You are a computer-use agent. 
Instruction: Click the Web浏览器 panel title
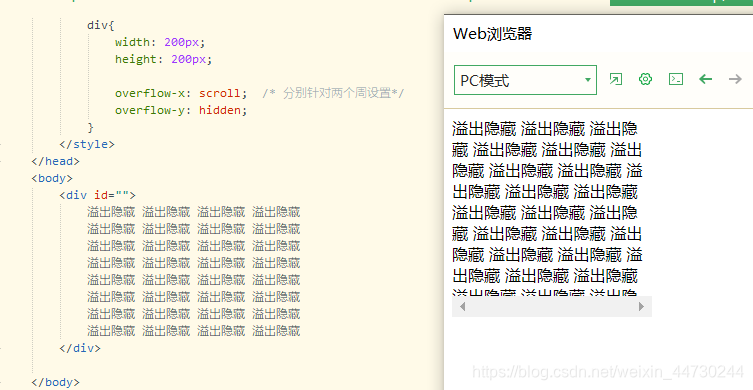coord(492,34)
